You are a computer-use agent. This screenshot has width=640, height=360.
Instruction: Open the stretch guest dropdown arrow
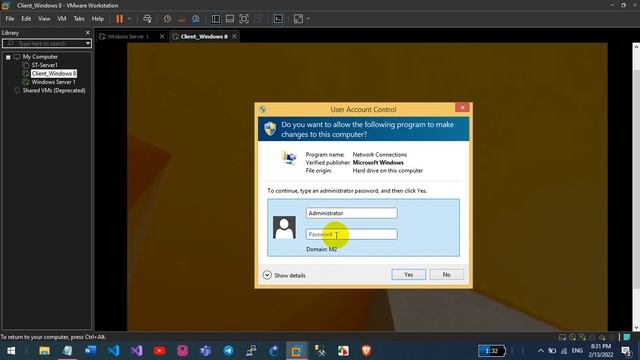click(x=308, y=19)
